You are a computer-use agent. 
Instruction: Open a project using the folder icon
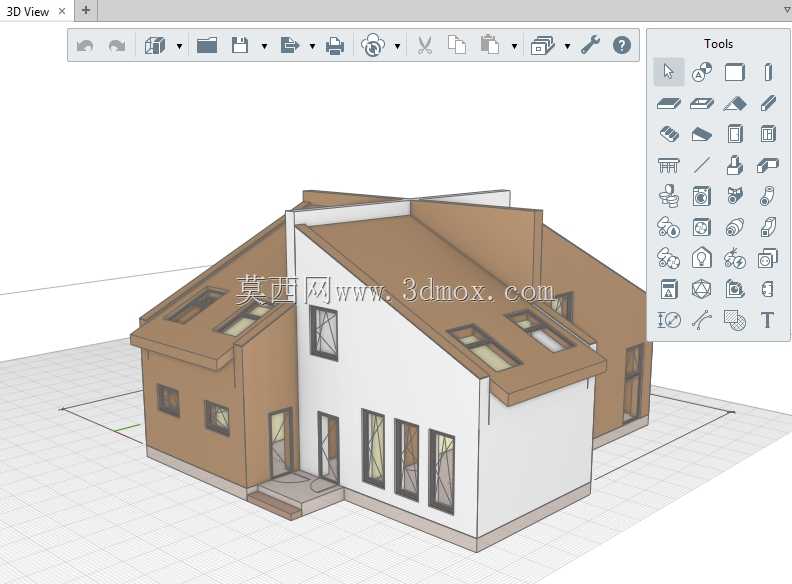pyautogui.click(x=207, y=45)
